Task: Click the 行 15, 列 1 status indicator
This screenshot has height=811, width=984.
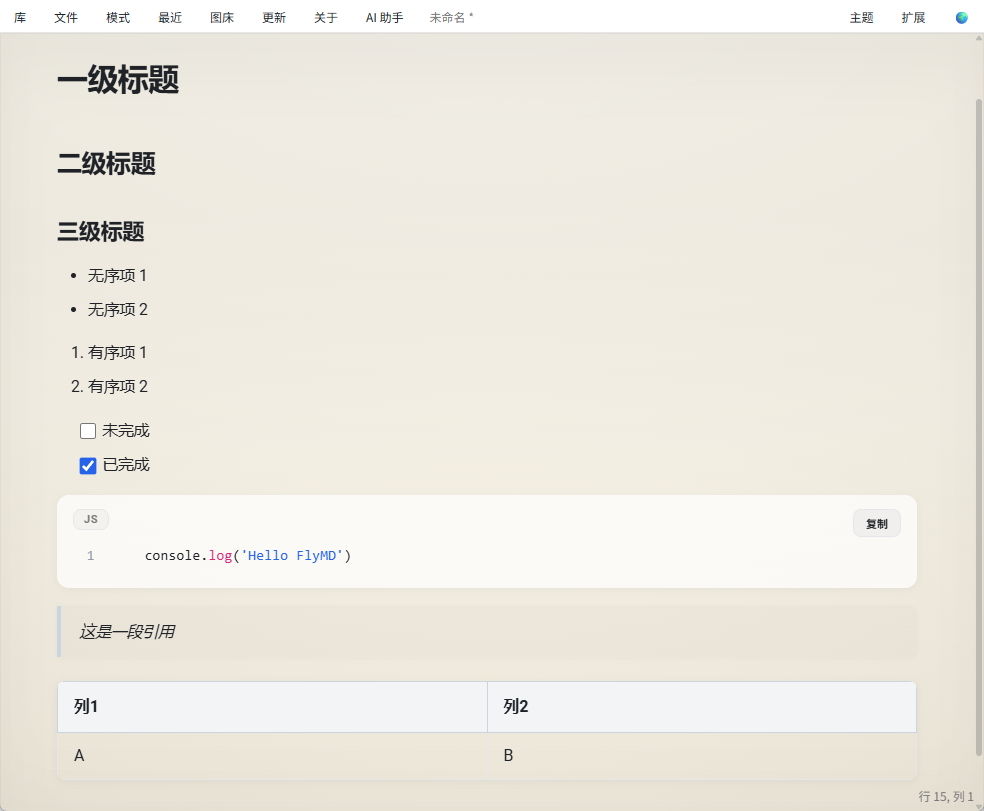Action: coord(946,795)
